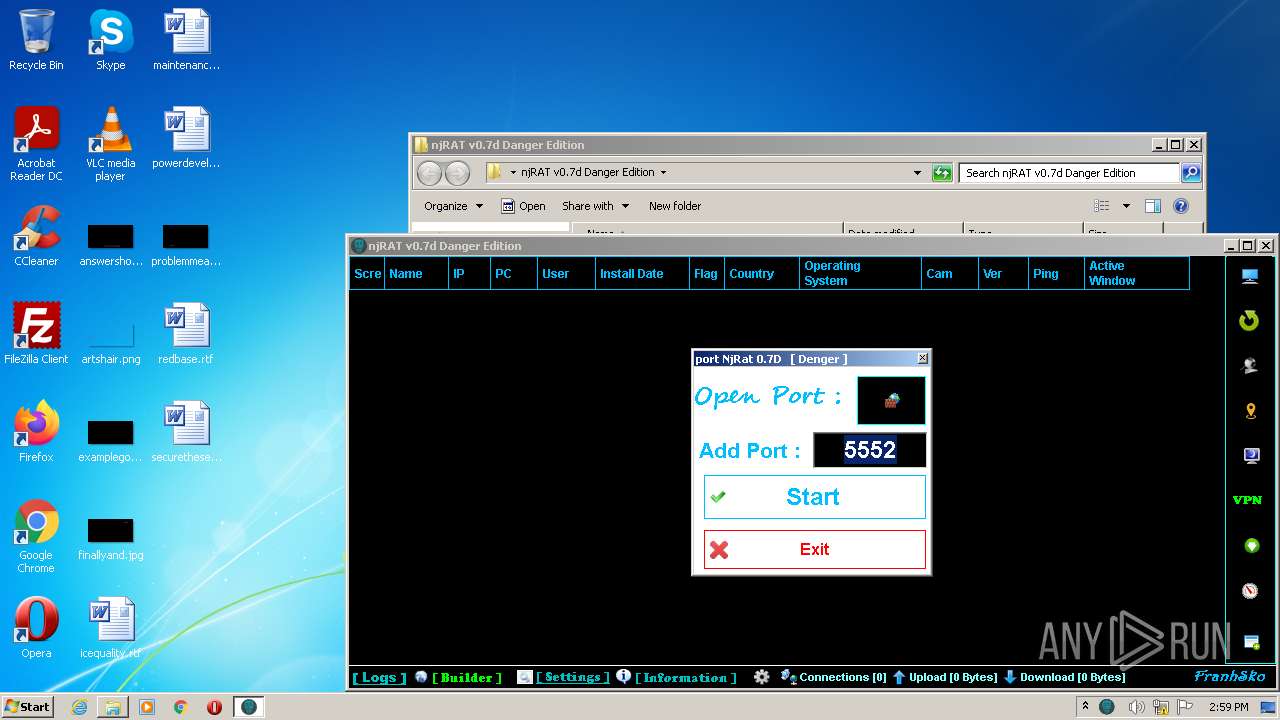Expand the Explorer address bar history dropdown

[x=917, y=173]
